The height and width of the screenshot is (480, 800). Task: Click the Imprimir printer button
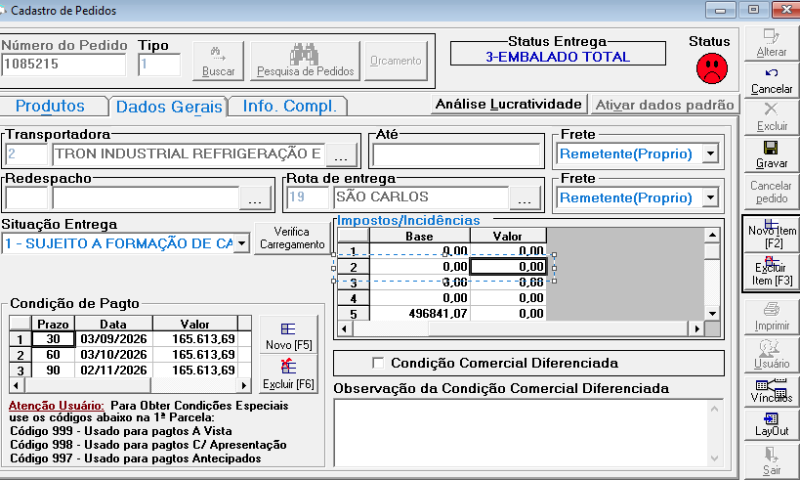click(x=771, y=317)
